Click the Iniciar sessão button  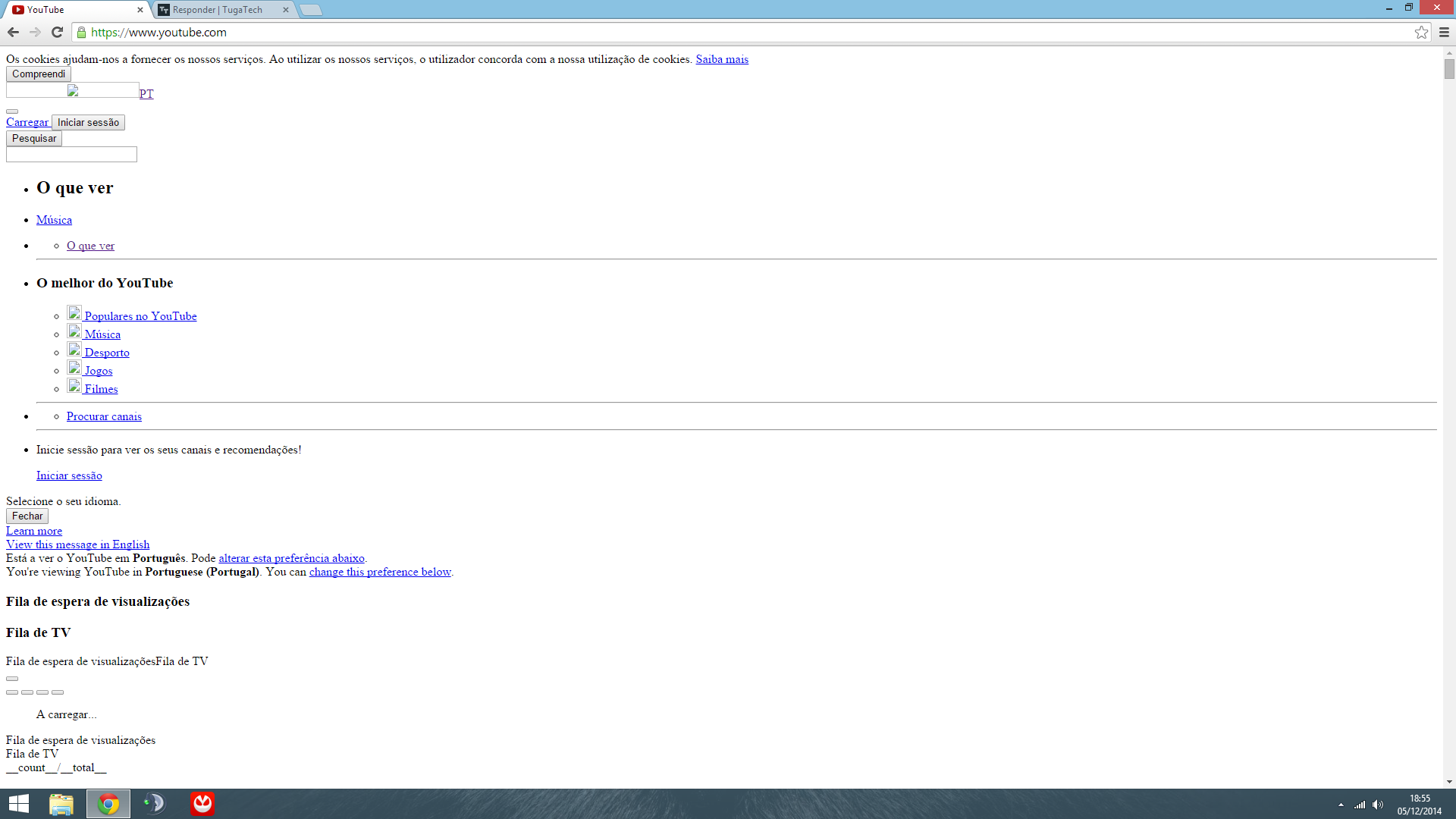coord(88,123)
